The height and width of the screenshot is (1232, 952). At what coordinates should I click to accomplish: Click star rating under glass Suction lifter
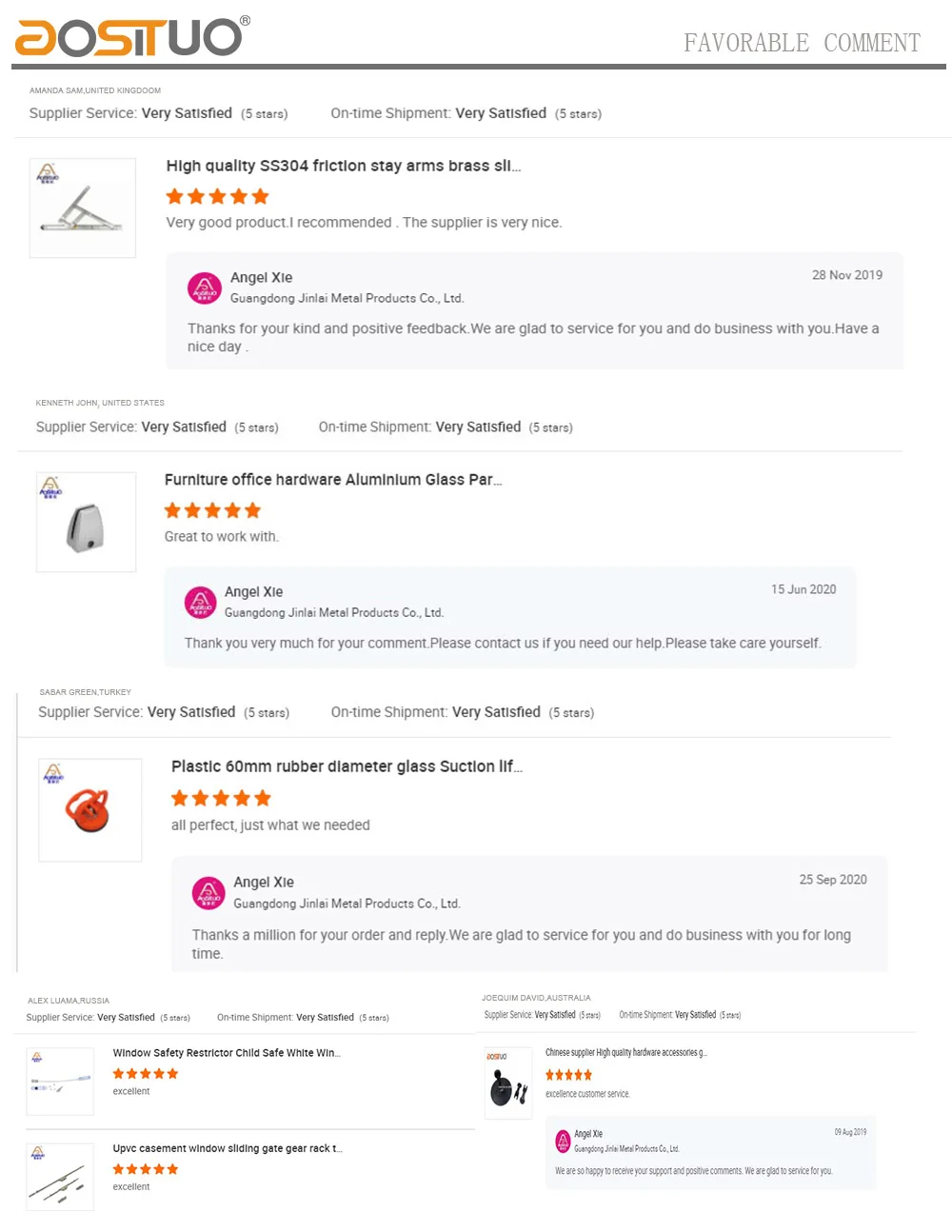[x=221, y=798]
